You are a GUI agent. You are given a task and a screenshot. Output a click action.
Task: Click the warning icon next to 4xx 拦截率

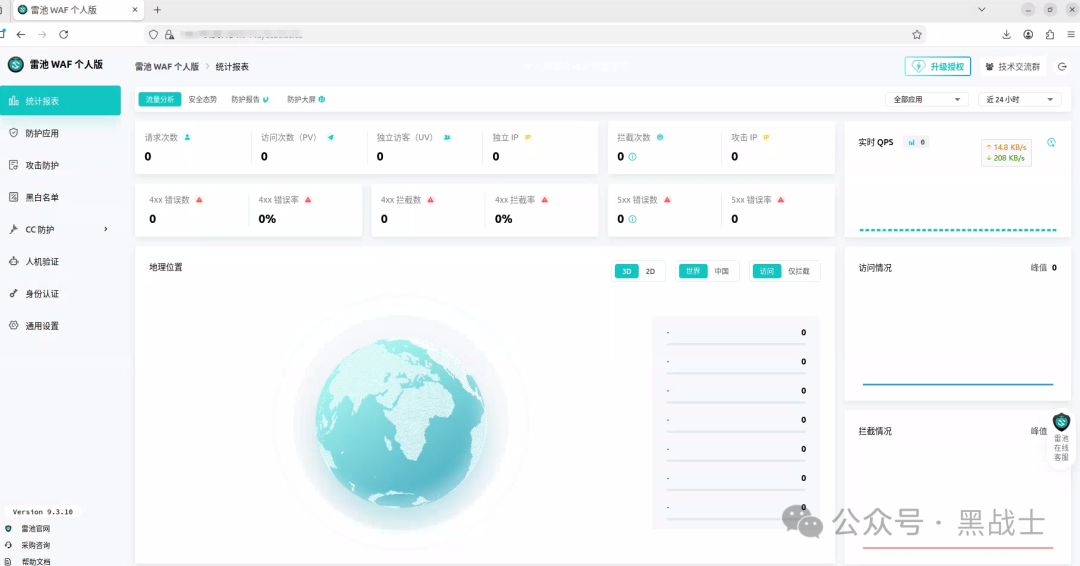pyautogui.click(x=545, y=200)
